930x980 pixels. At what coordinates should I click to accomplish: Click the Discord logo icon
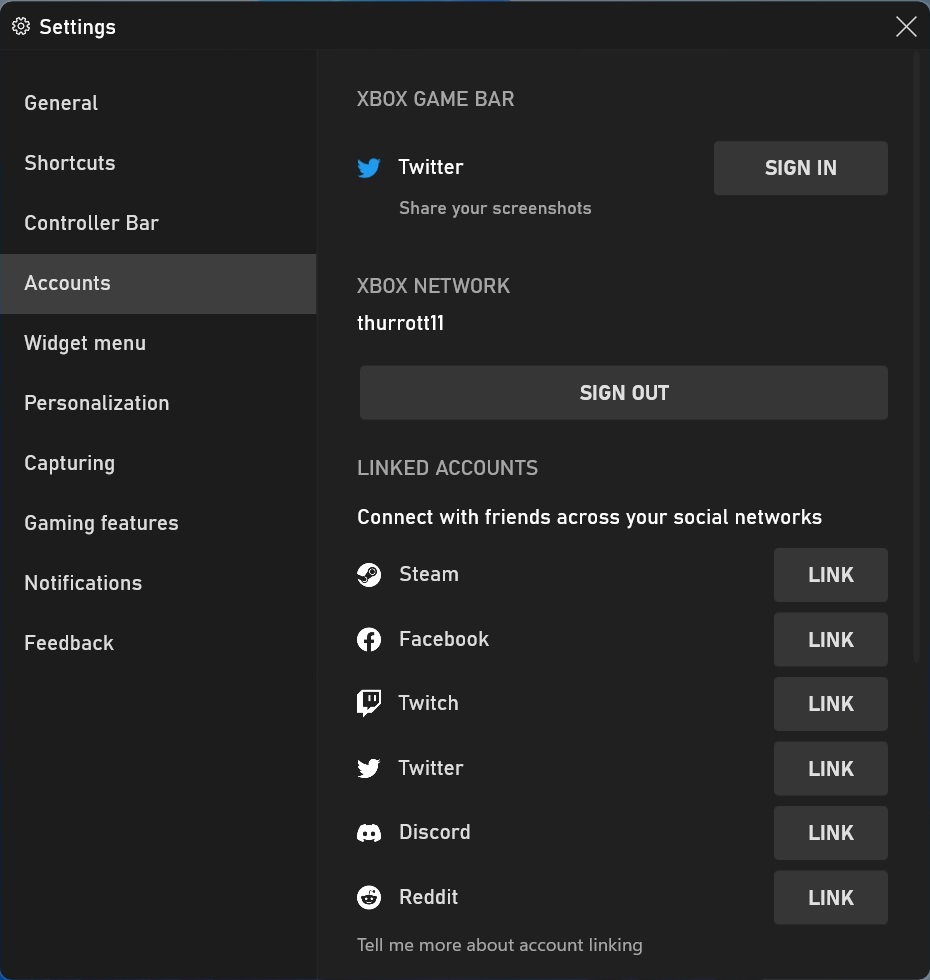click(x=369, y=833)
